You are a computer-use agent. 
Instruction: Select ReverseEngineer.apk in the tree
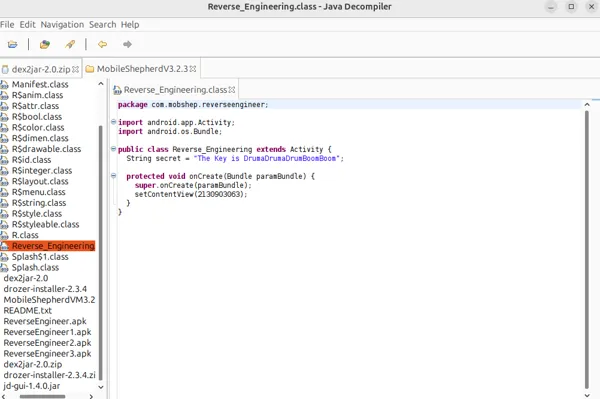(45, 321)
